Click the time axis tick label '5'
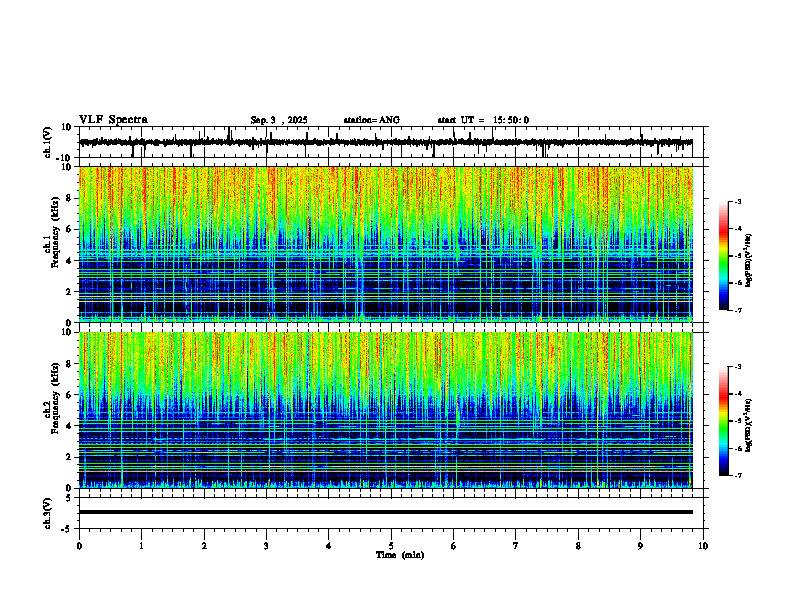This screenshot has height=612, width=792. (391, 546)
